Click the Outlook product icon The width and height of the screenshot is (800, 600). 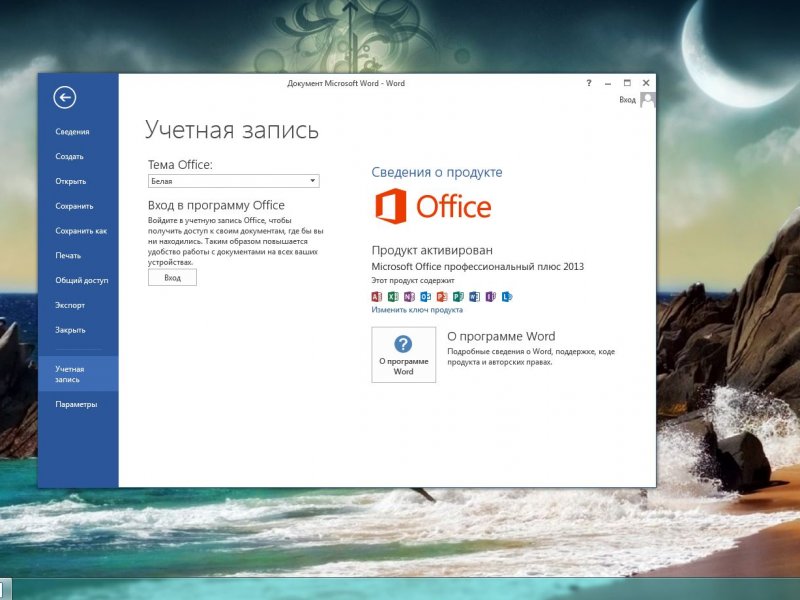[426, 296]
